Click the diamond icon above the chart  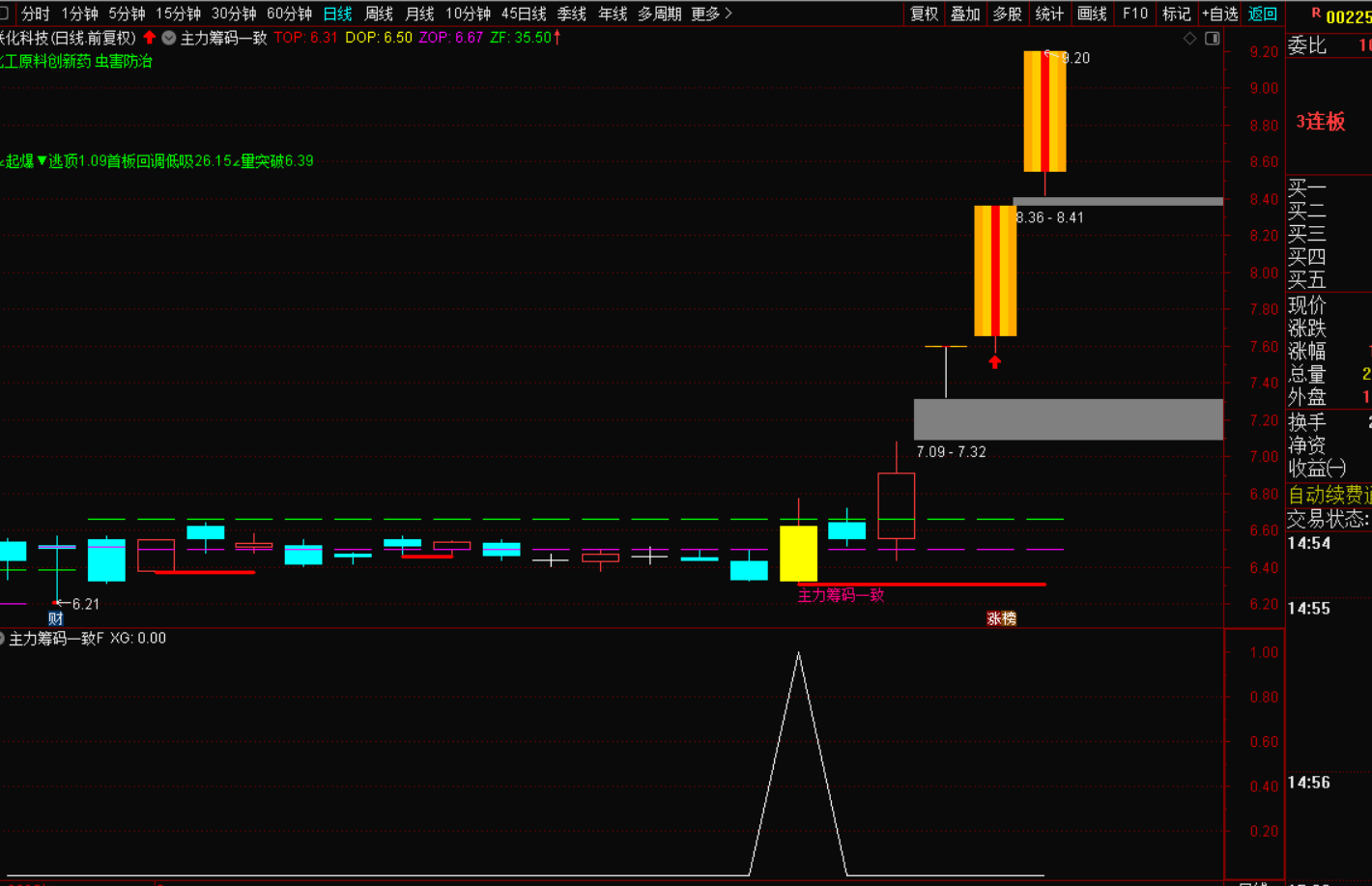click(1190, 39)
